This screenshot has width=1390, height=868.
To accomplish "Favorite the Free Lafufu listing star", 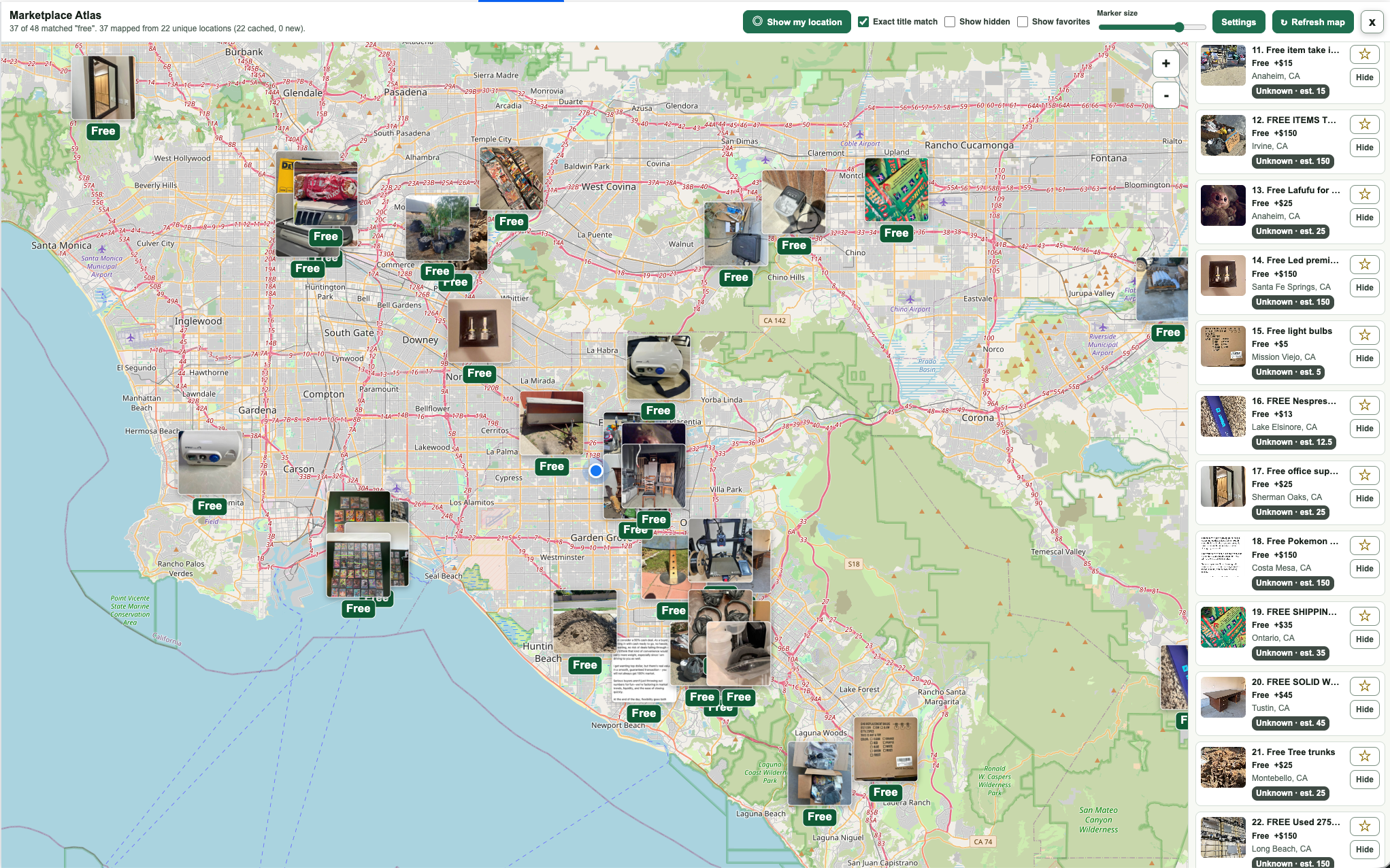I will [x=1364, y=194].
